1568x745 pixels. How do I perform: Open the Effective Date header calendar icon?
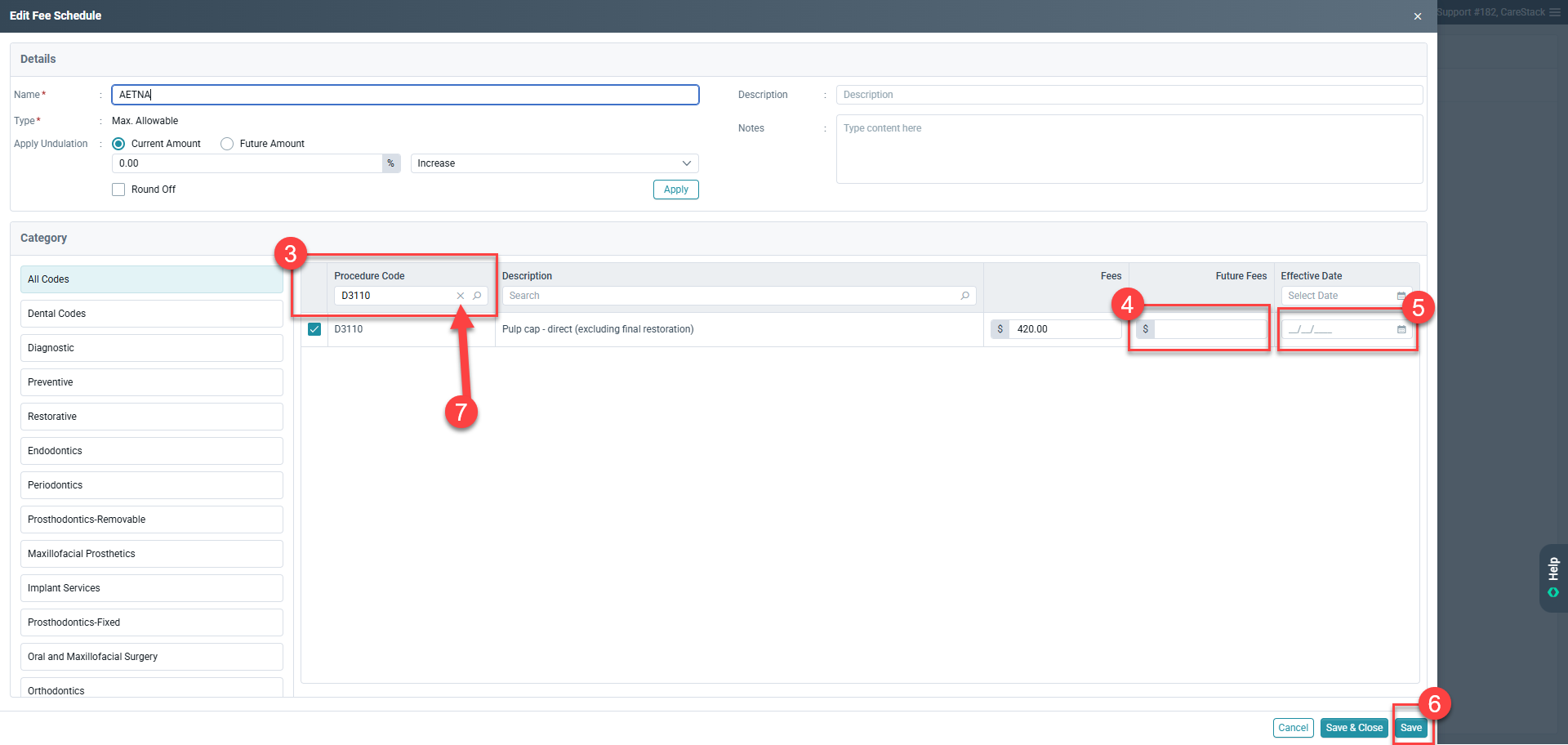tap(1401, 296)
